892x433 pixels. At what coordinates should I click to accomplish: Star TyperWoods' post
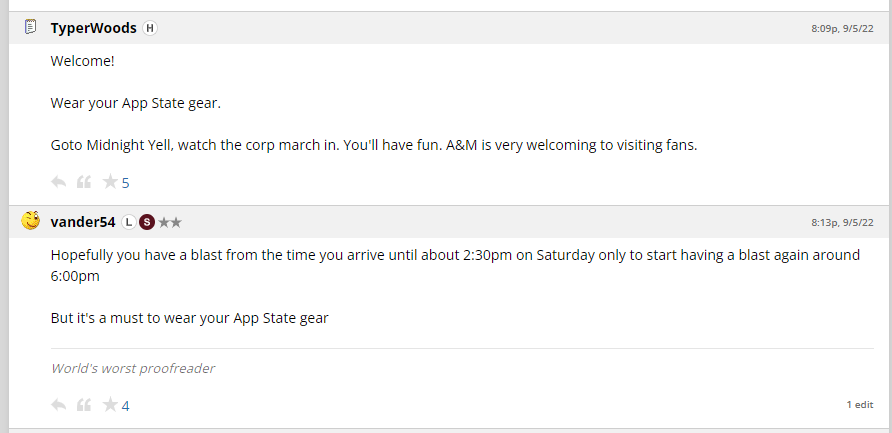click(109, 182)
